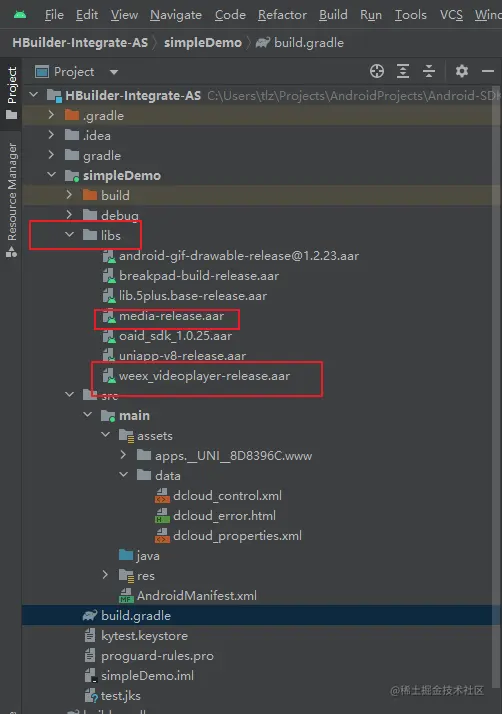Collapse the data folder

click(123, 475)
